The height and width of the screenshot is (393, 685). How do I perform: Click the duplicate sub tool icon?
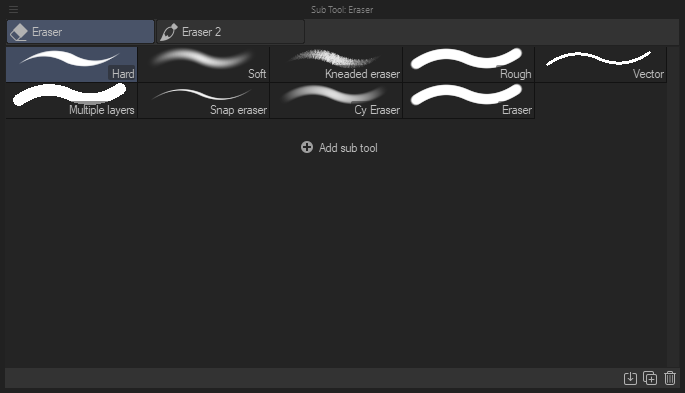point(650,378)
